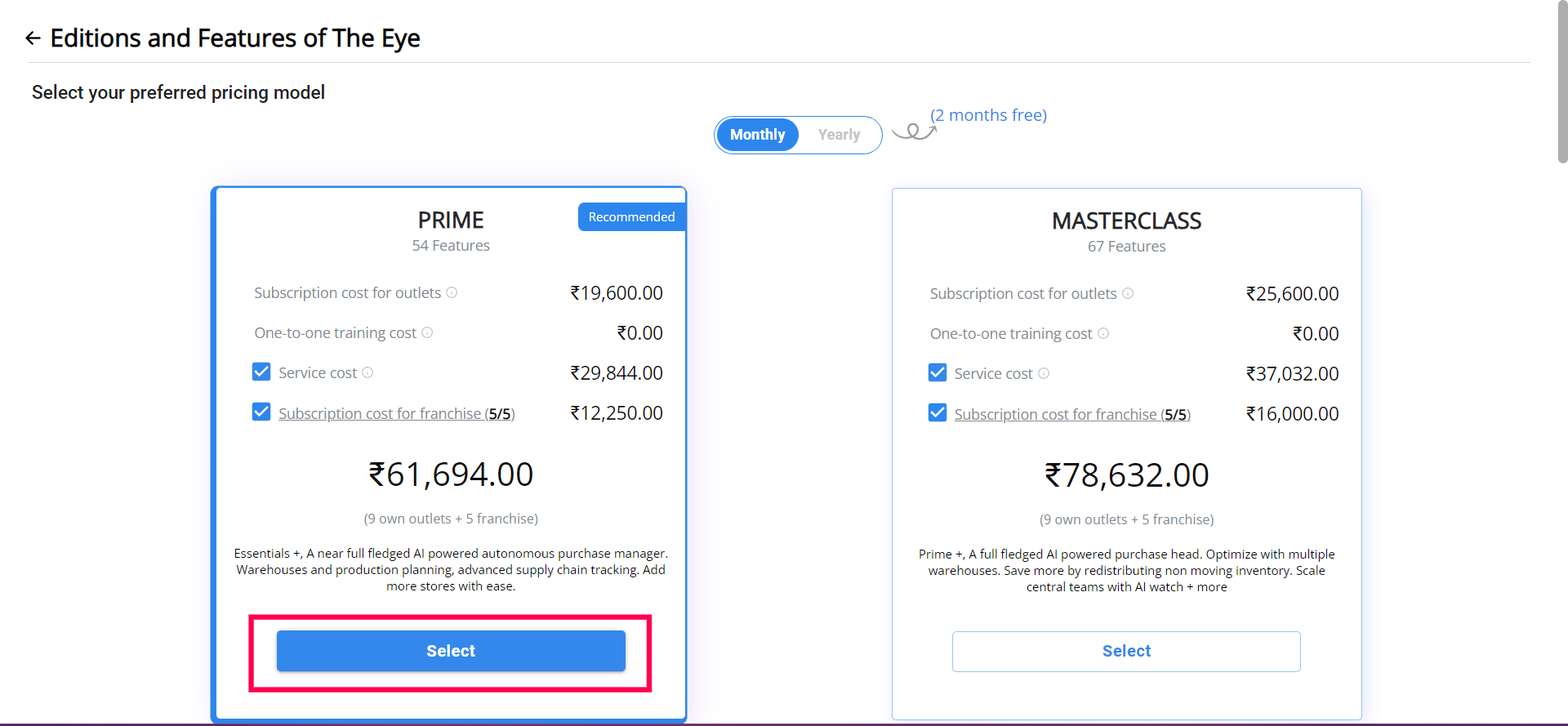
Task: Click the 2 months free label
Action: (x=988, y=115)
